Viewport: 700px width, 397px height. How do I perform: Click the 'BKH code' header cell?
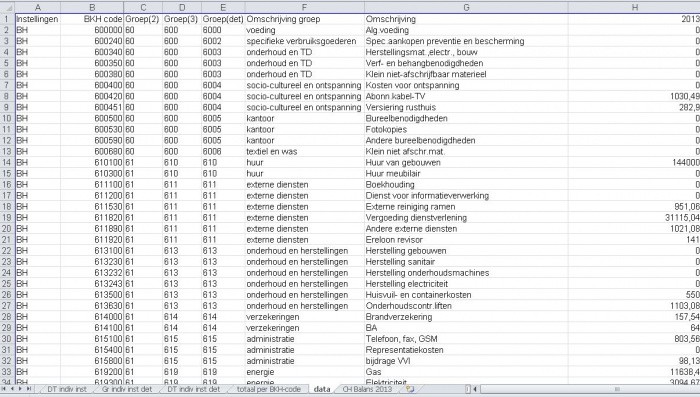(x=92, y=19)
